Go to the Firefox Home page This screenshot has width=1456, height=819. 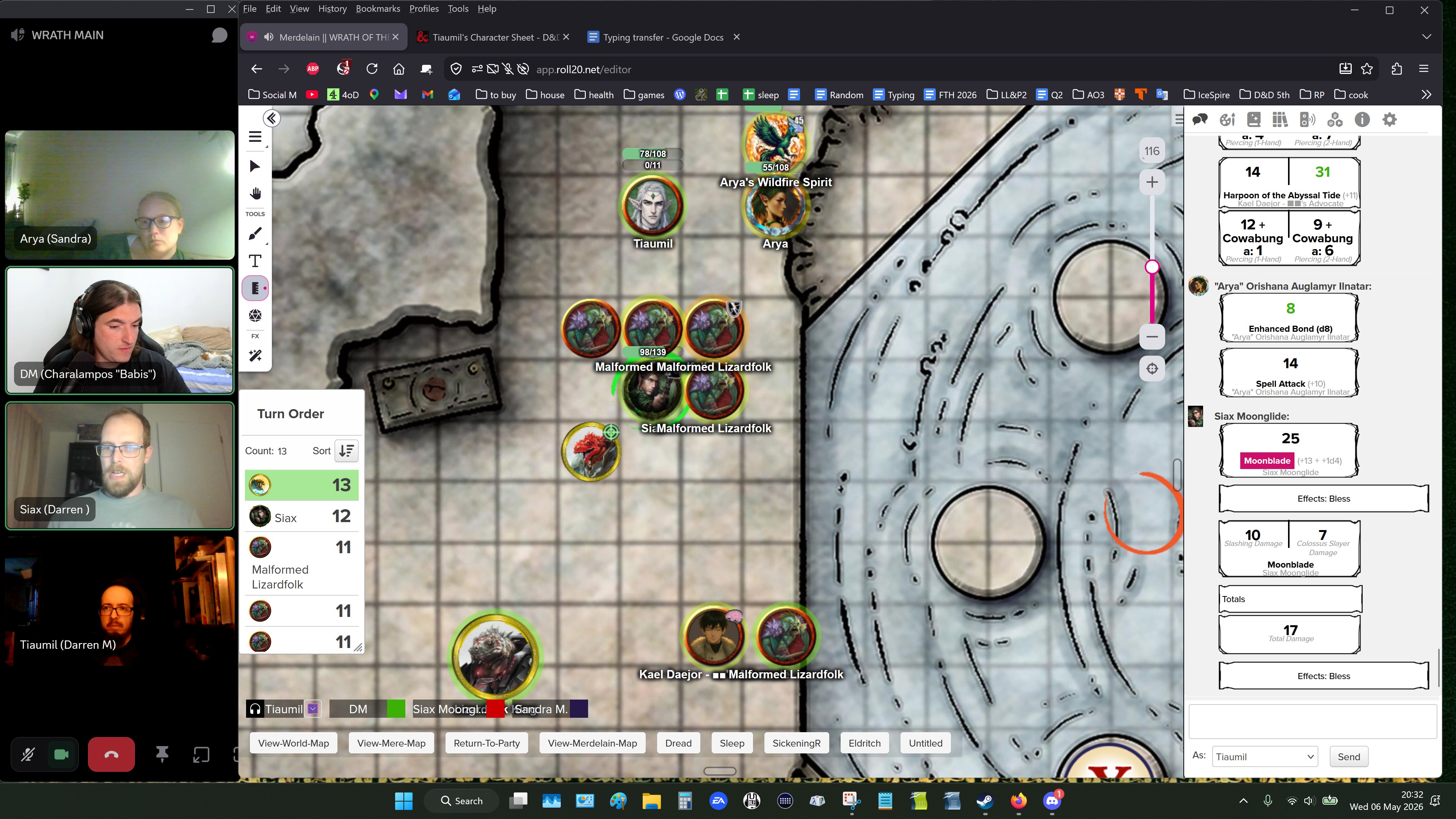pyautogui.click(x=399, y=69)
